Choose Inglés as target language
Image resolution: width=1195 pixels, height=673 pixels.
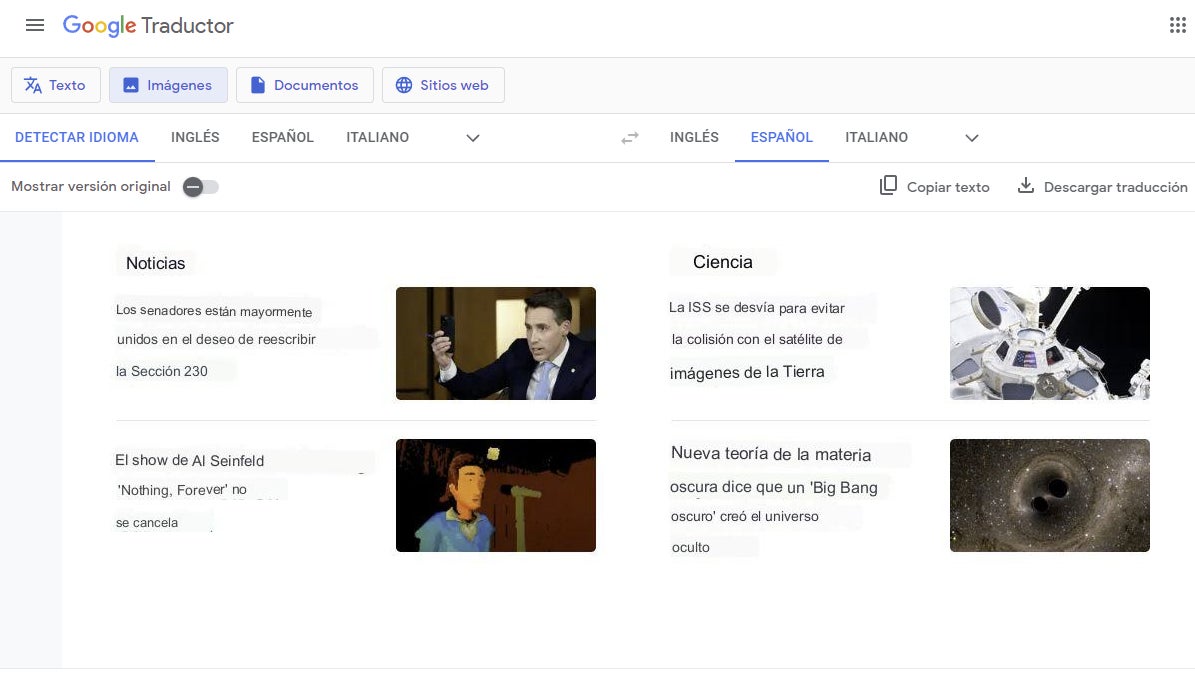[x=694, y=137]
